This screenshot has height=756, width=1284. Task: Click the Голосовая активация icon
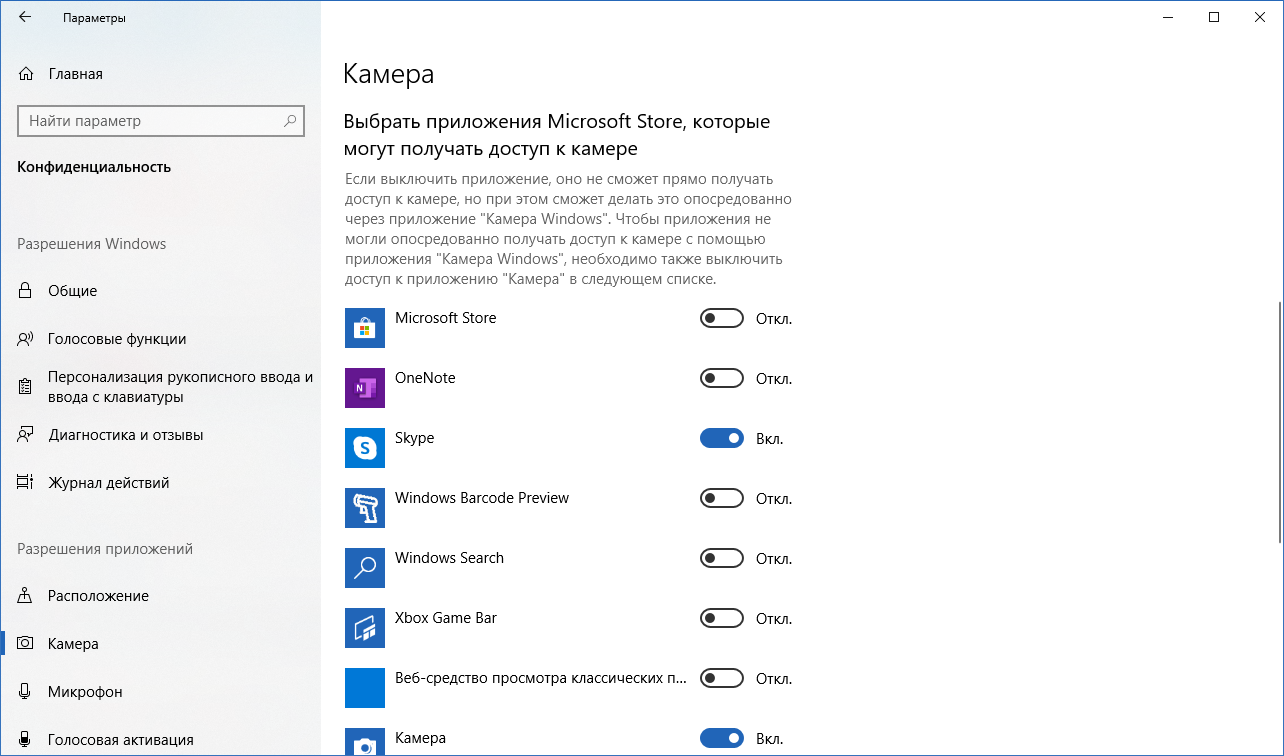pyautogui.click(x=26, y=740)
